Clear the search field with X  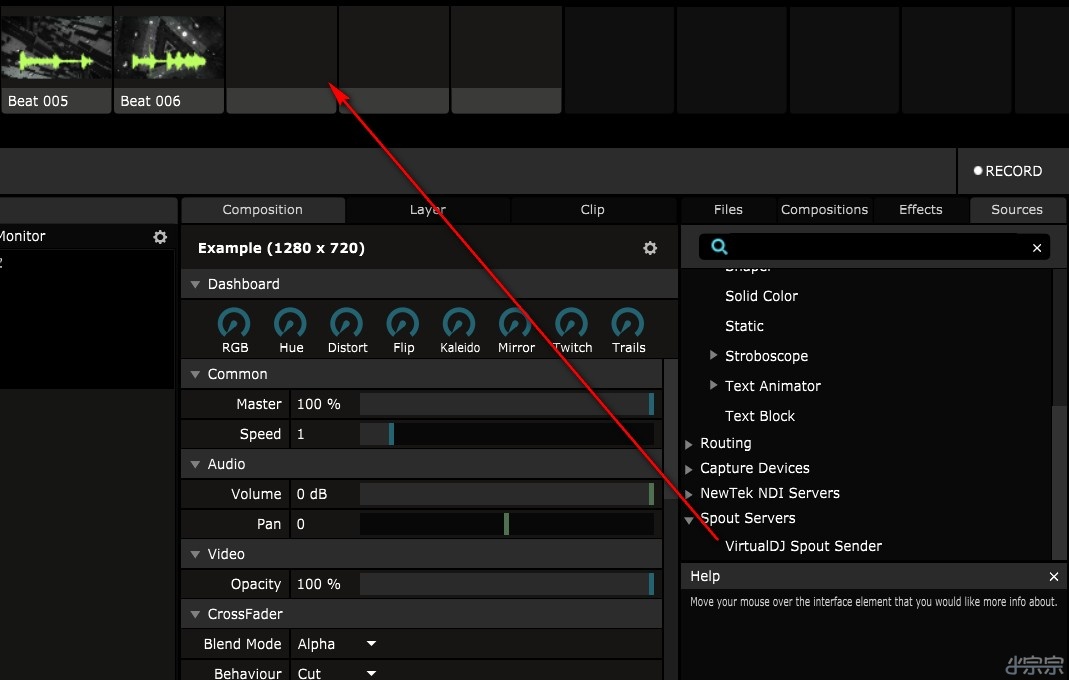click(1037, 248)
